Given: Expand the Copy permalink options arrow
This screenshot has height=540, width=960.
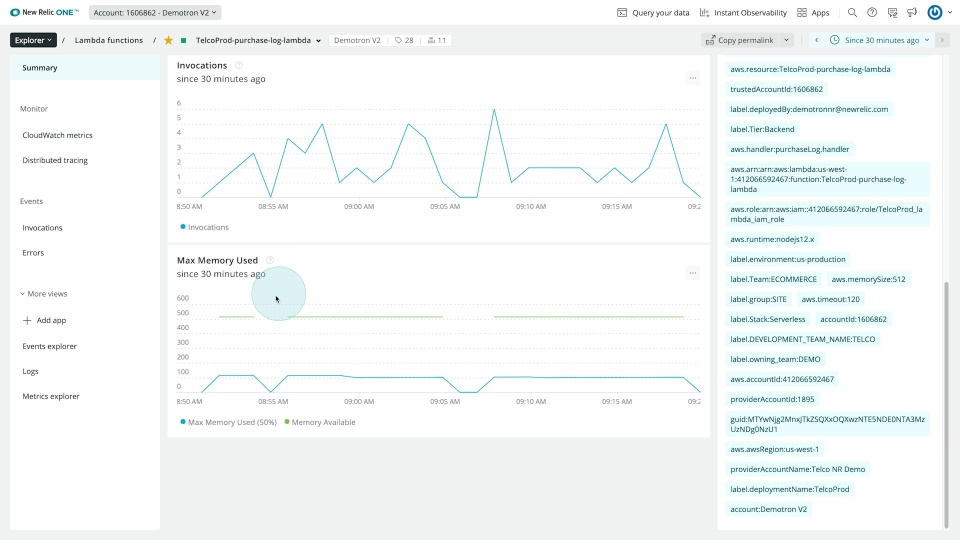Looking at the screenshot, I should click(x=787, y=40).
